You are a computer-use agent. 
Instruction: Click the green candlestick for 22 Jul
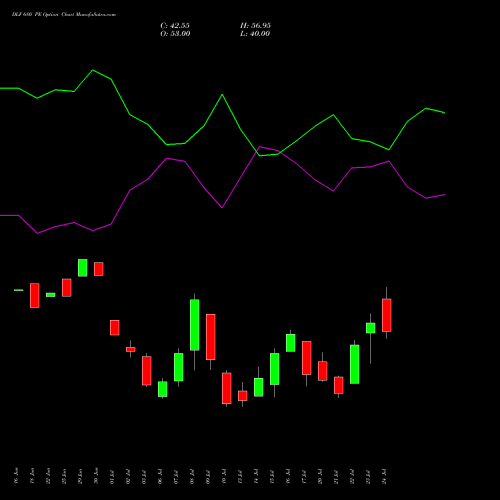[355, 364]
